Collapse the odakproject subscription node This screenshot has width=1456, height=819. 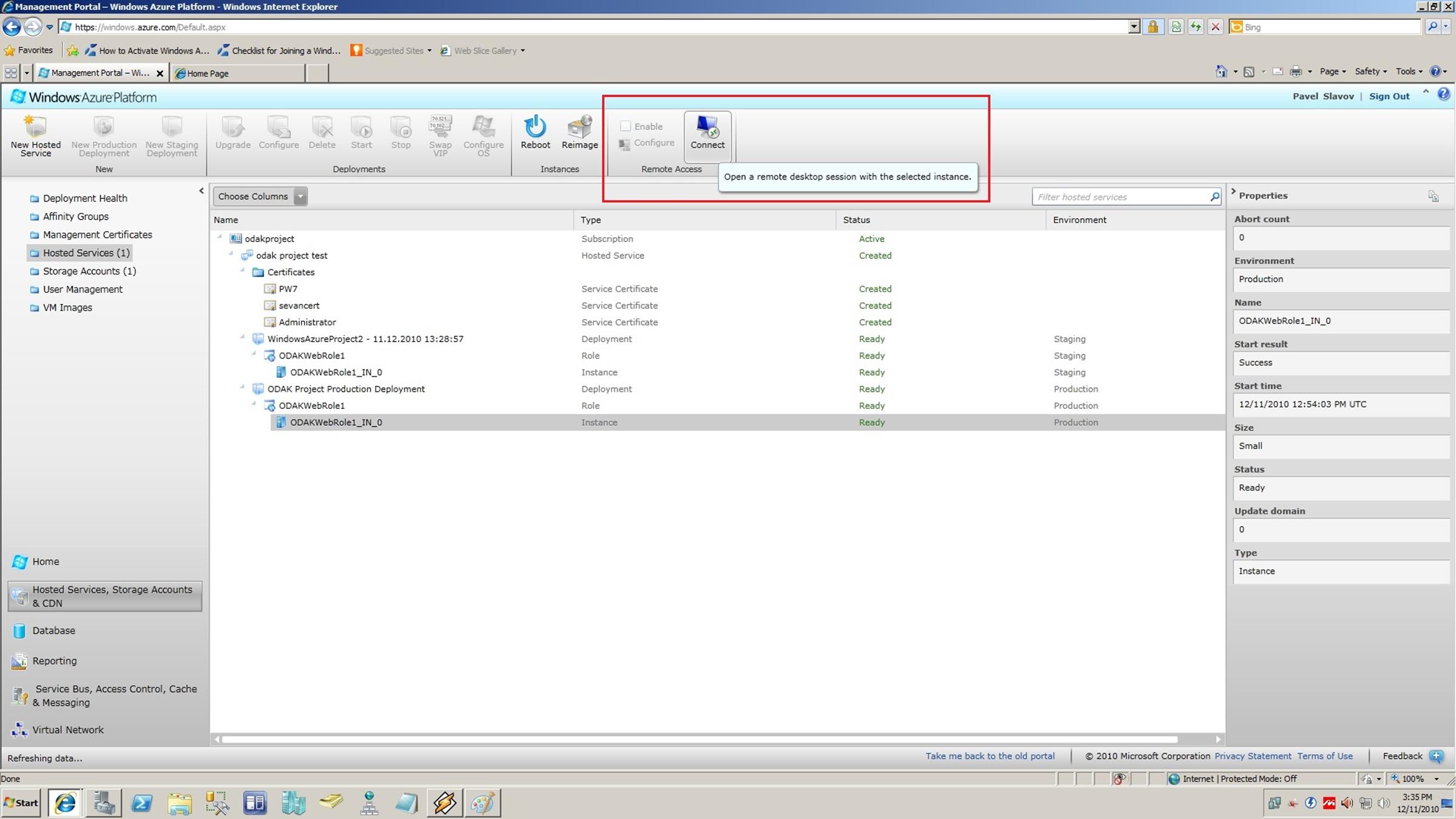(220, 237)
